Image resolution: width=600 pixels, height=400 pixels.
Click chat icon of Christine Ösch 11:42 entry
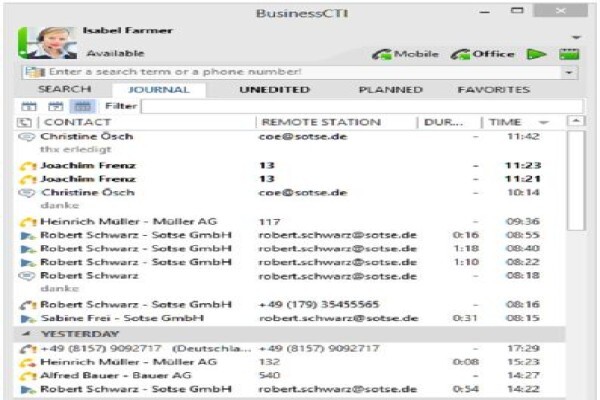pos(26,137)
